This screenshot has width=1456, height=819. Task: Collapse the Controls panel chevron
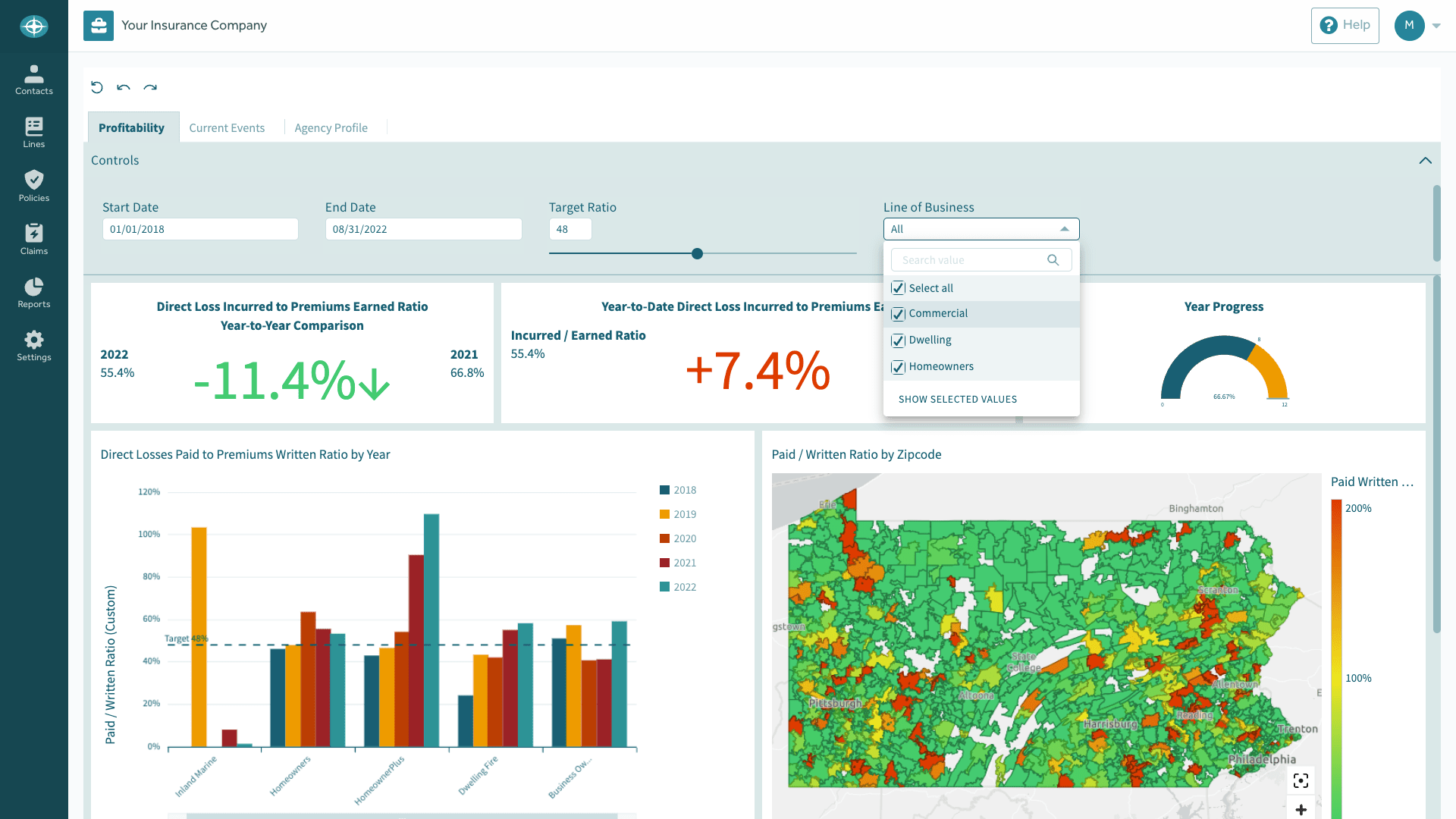coord(1425,160)
